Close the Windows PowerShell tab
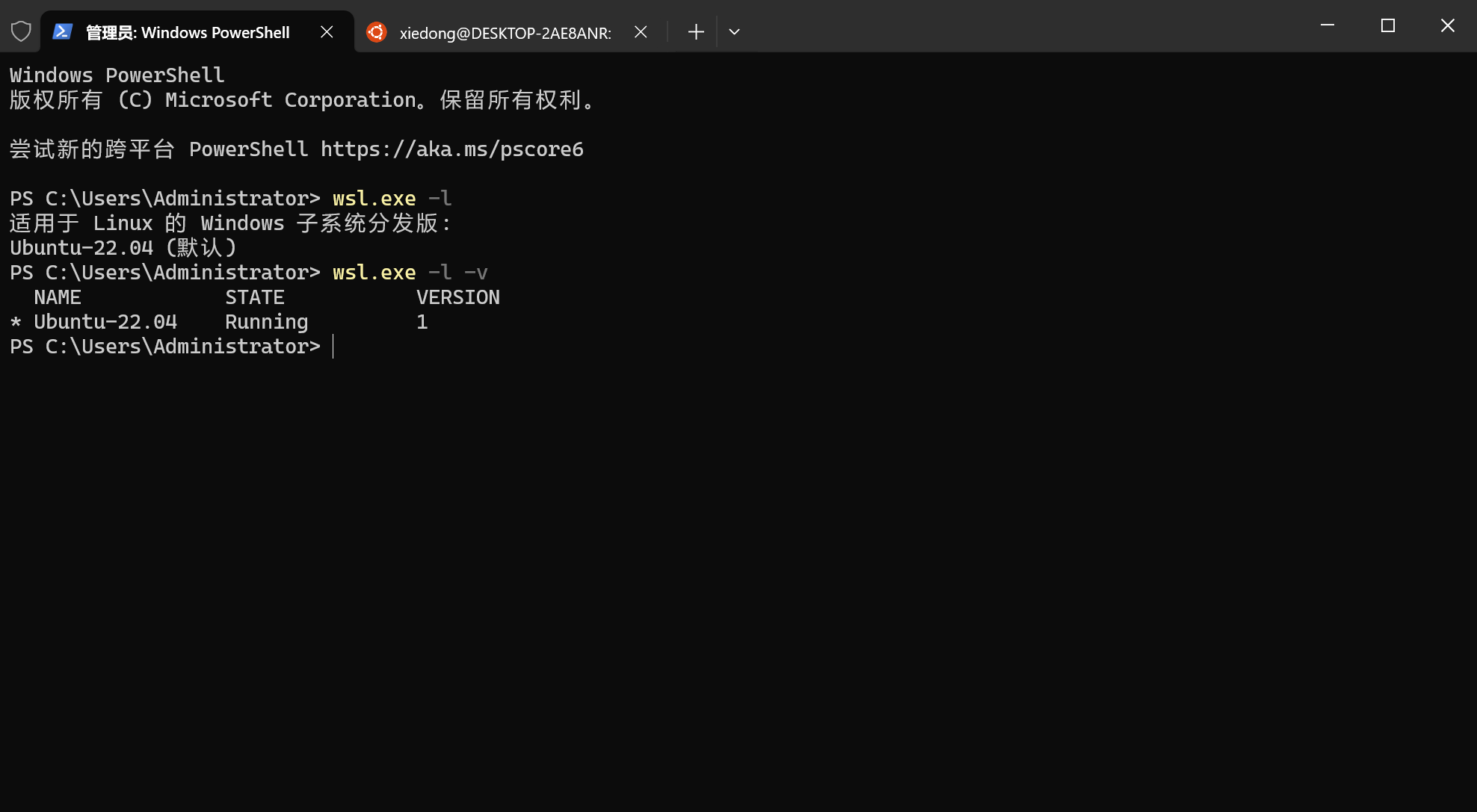This screenshot has height=812, width=1477. 327,31
